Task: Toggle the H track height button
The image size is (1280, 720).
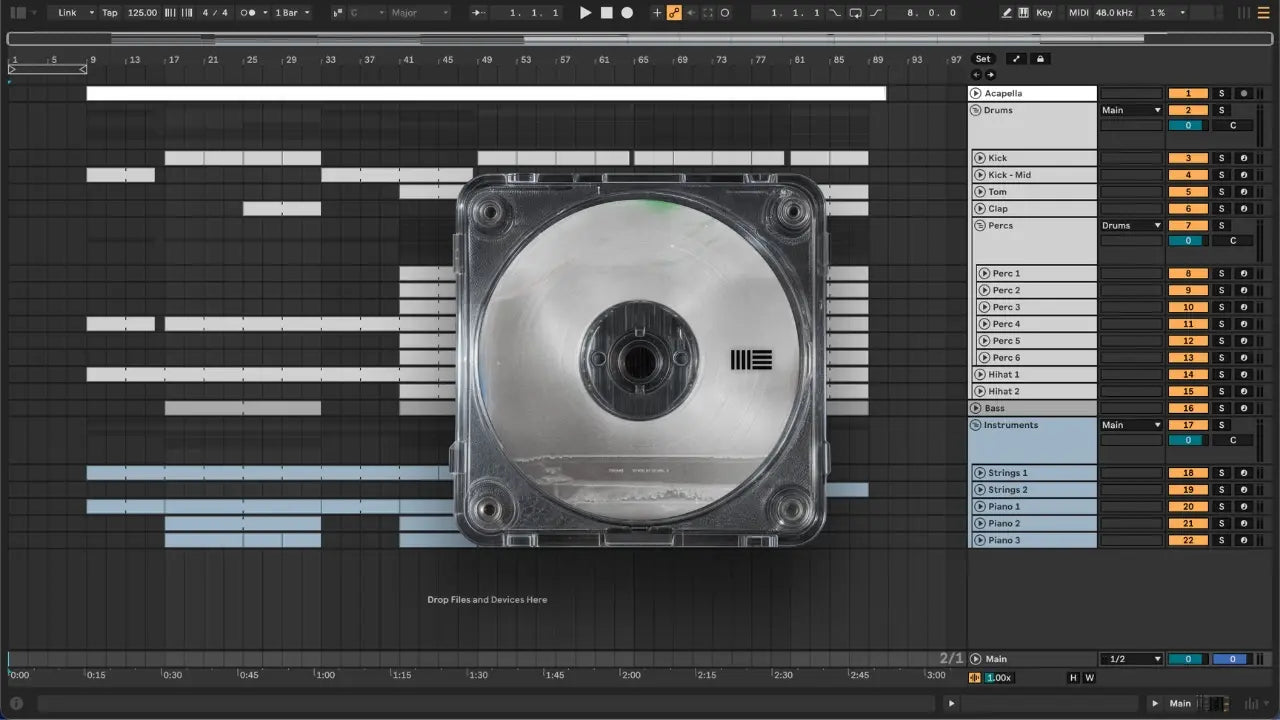Action: [1074, 678]
